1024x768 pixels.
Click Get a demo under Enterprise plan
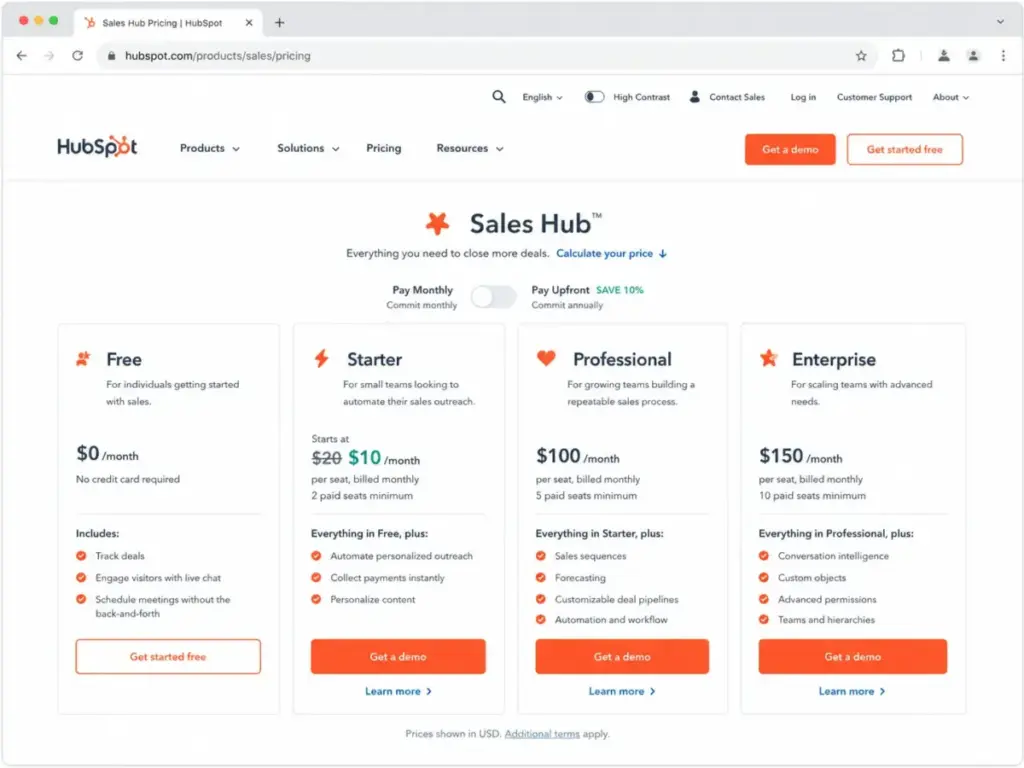[852, 656]
